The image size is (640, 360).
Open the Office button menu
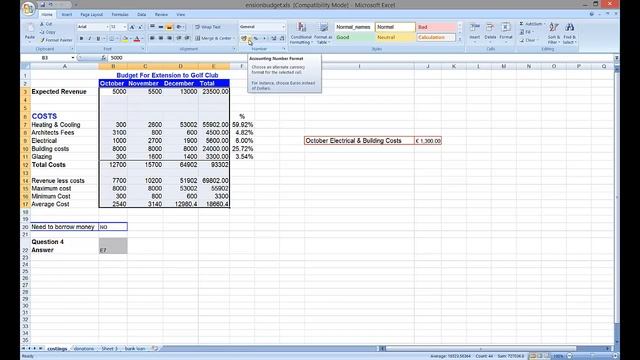(x=29, y=8)
